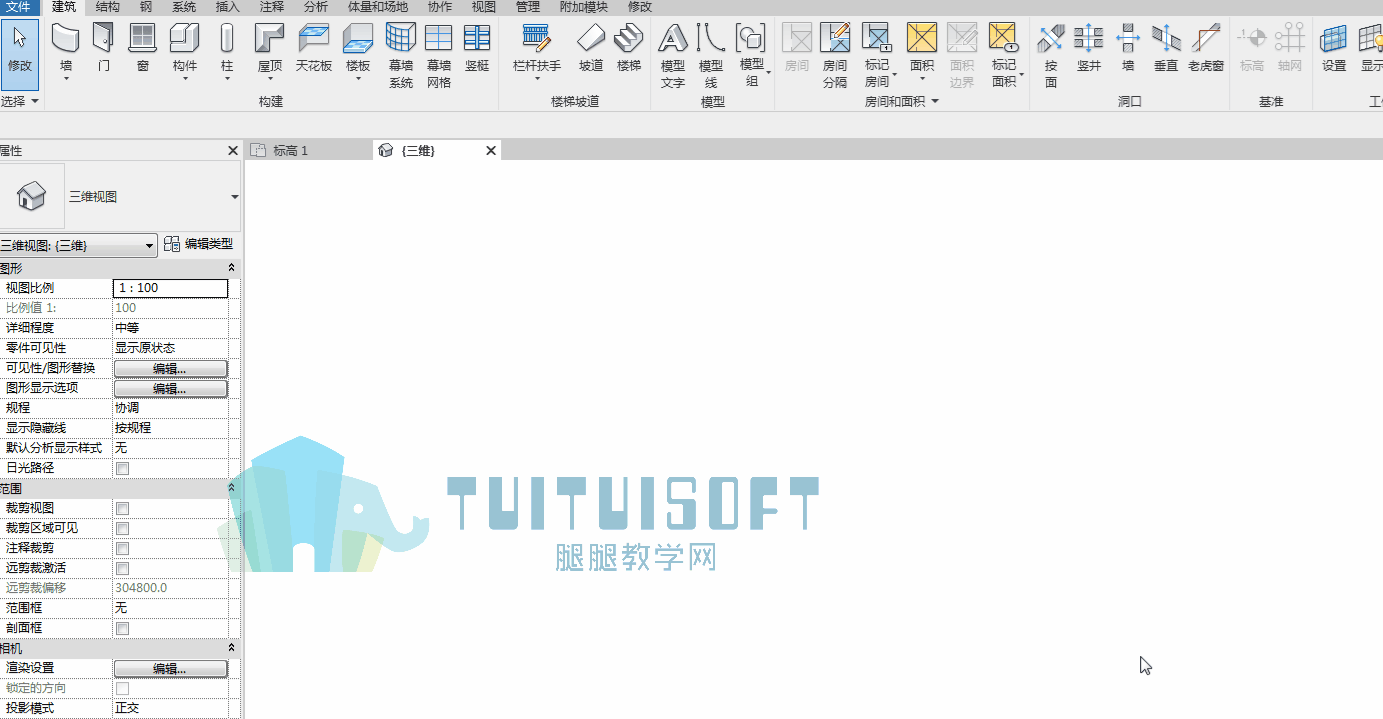This screenshot has width=1383, height=719.
Task: Pick the 天花板 (Ceiling) tool
Action: (x=314, y=50)
